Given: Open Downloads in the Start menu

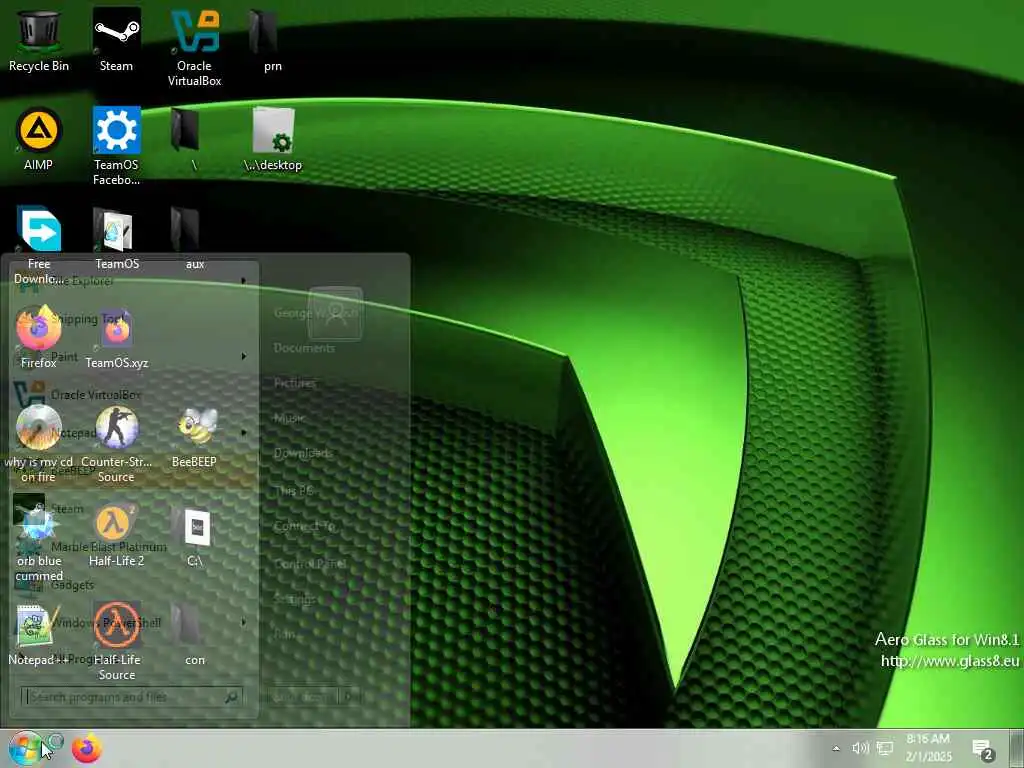Looking at the screenshot, I should [303, 453].
